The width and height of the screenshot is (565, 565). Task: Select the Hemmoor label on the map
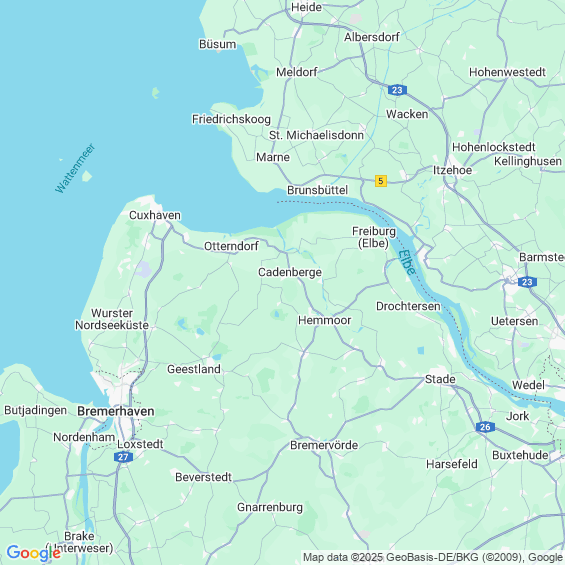coord(325,320)
